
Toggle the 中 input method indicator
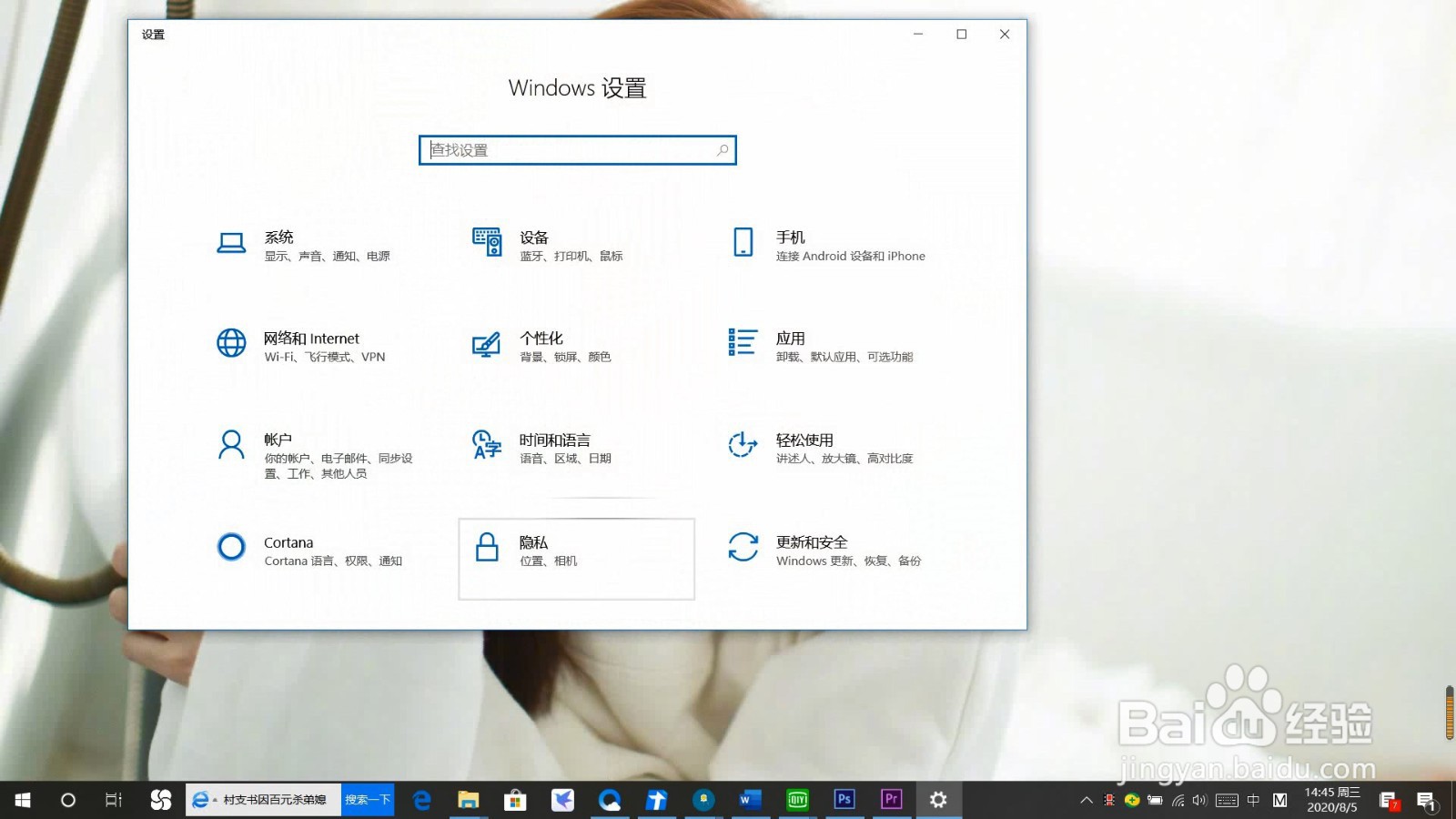pyautogui.click(x=1254, y=801)
